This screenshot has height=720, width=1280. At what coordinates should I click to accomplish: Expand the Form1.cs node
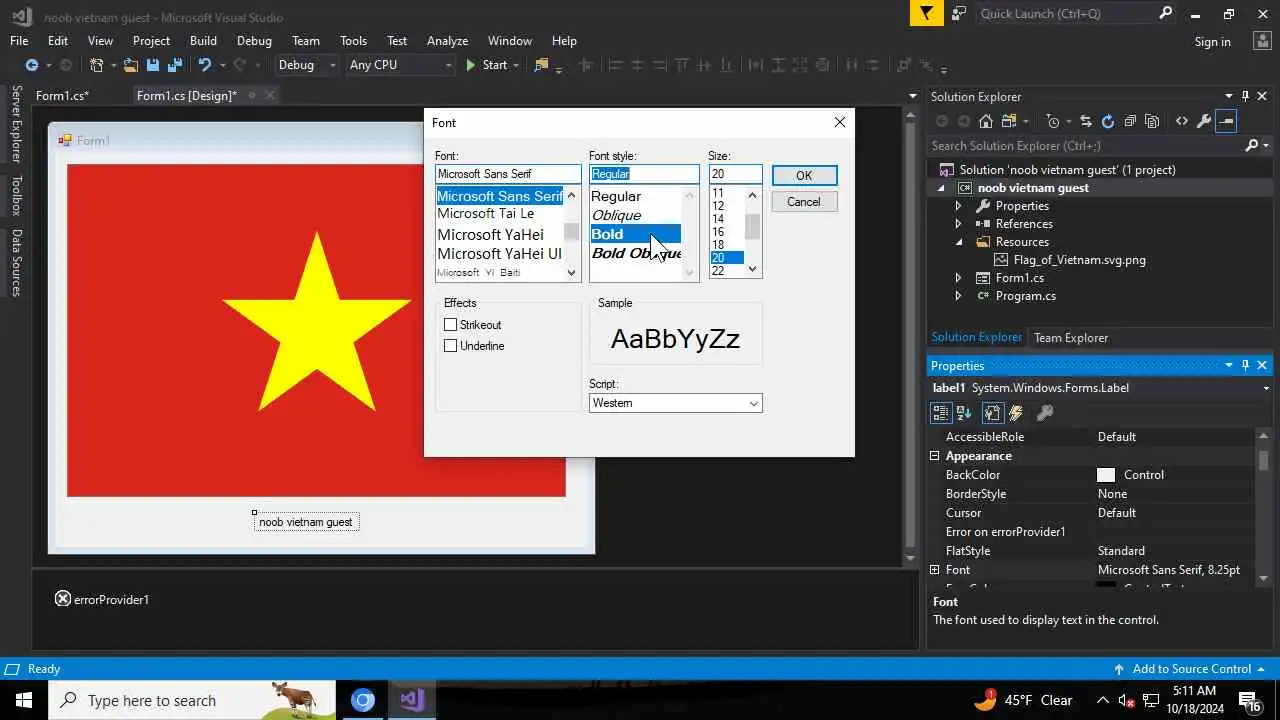[x=958, y=278]
